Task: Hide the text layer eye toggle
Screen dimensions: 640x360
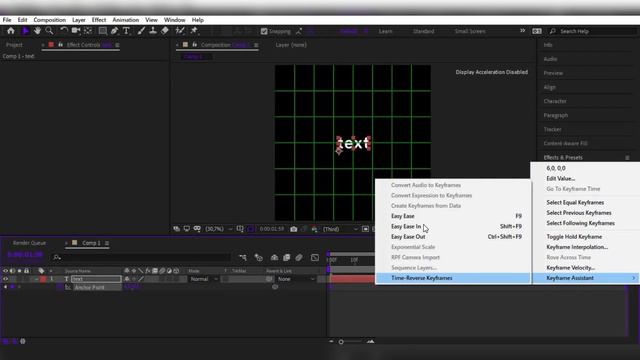Action: 5,279
